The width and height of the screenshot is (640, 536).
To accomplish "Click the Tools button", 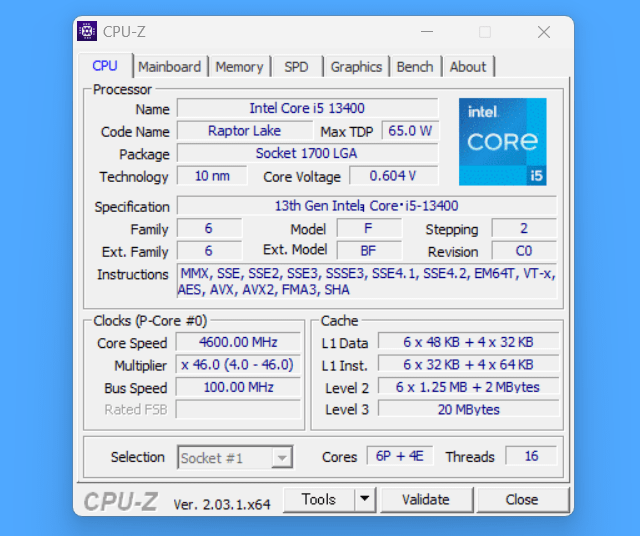I will click(319, 499).
